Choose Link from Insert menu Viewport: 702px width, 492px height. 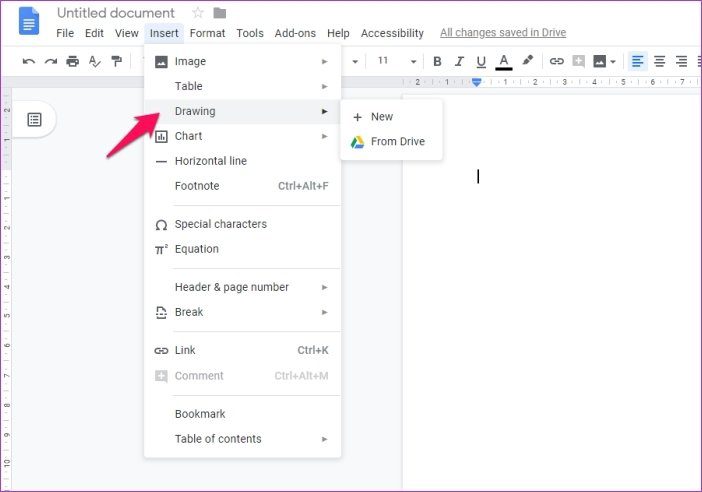242,350
